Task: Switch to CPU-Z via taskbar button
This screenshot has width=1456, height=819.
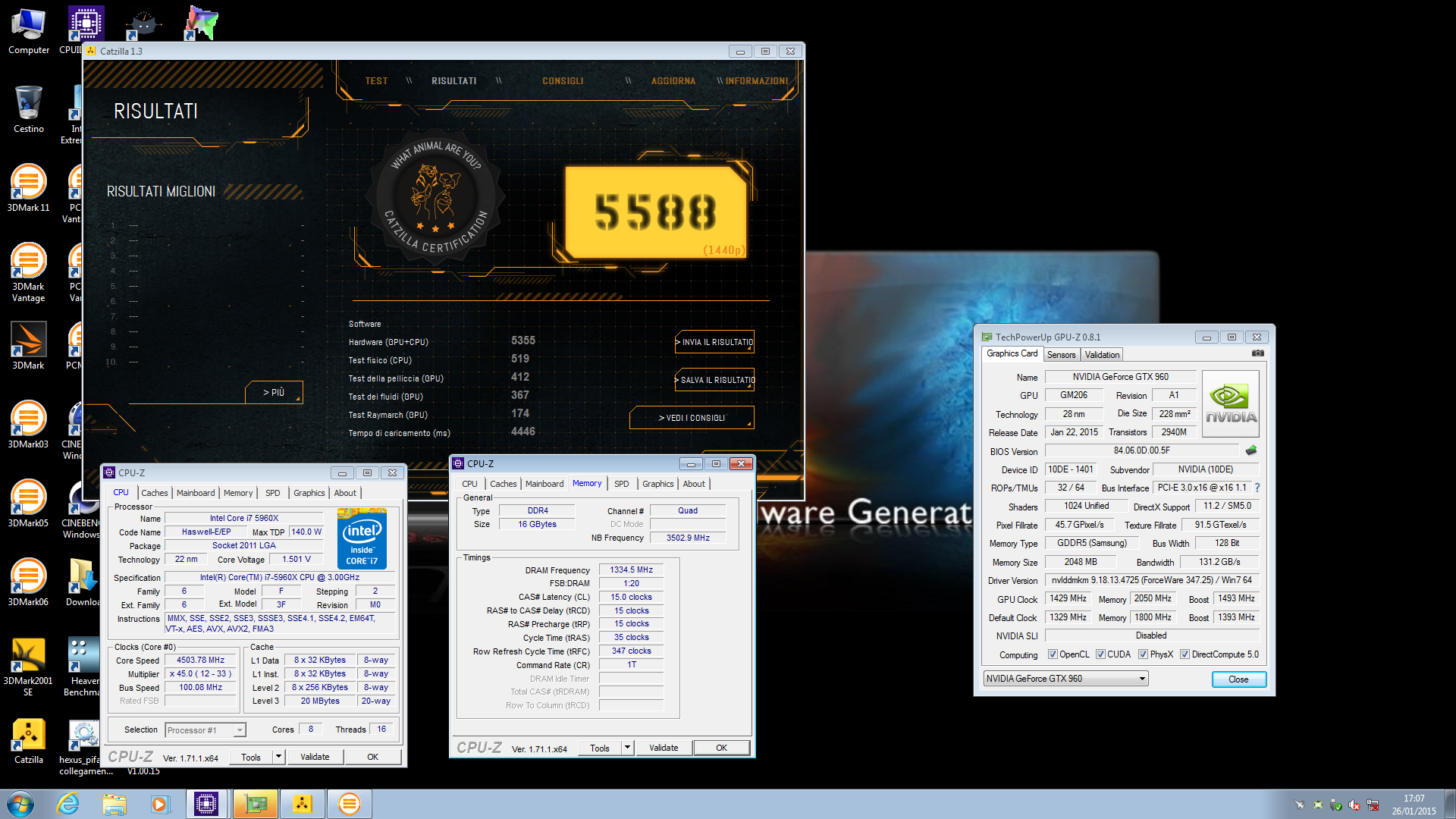Action: pos(206,804)
